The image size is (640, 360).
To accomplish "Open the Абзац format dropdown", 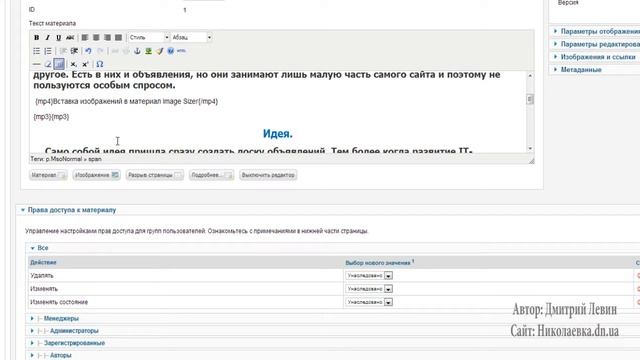I will click(x=191, y=38).
